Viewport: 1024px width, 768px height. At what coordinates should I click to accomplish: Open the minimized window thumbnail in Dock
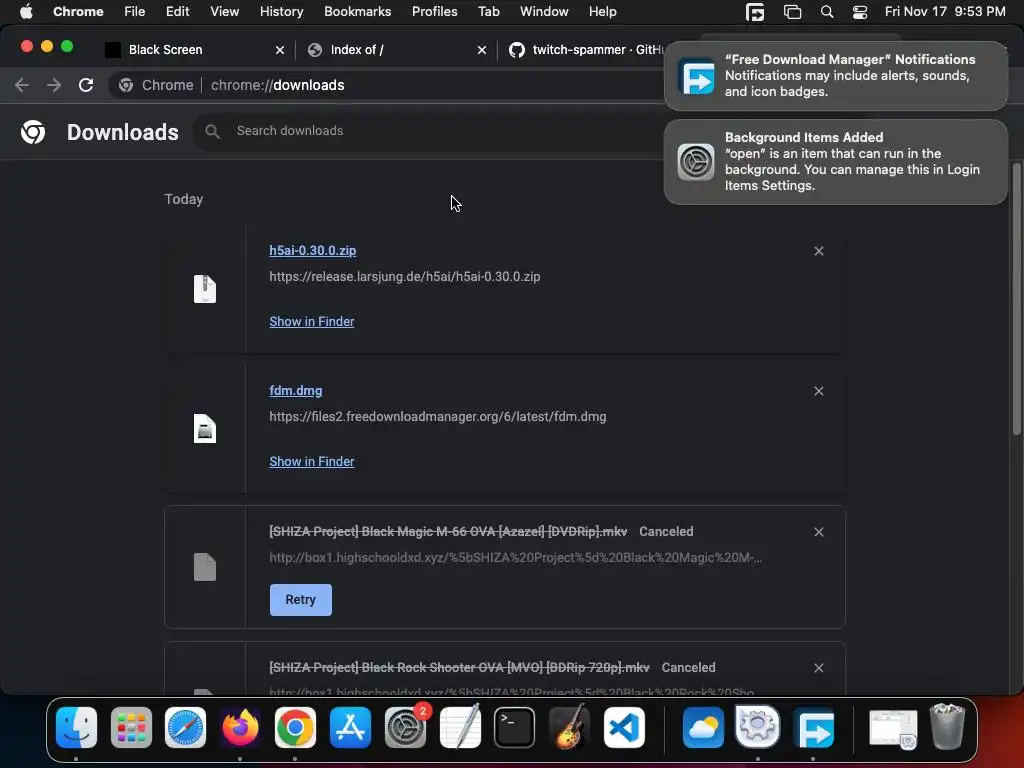(x=893, y=728)
